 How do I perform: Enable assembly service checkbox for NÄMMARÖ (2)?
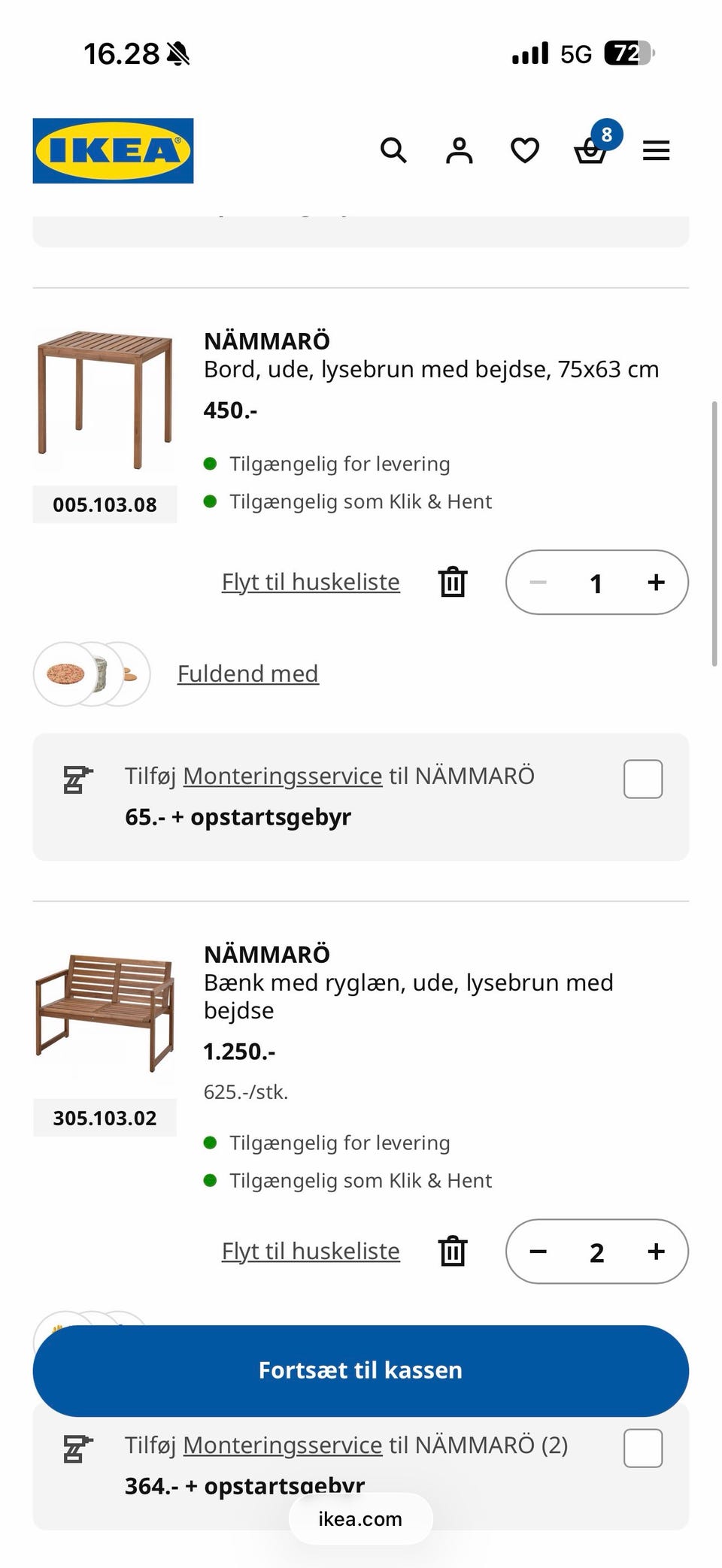[x=642, y=1448]
